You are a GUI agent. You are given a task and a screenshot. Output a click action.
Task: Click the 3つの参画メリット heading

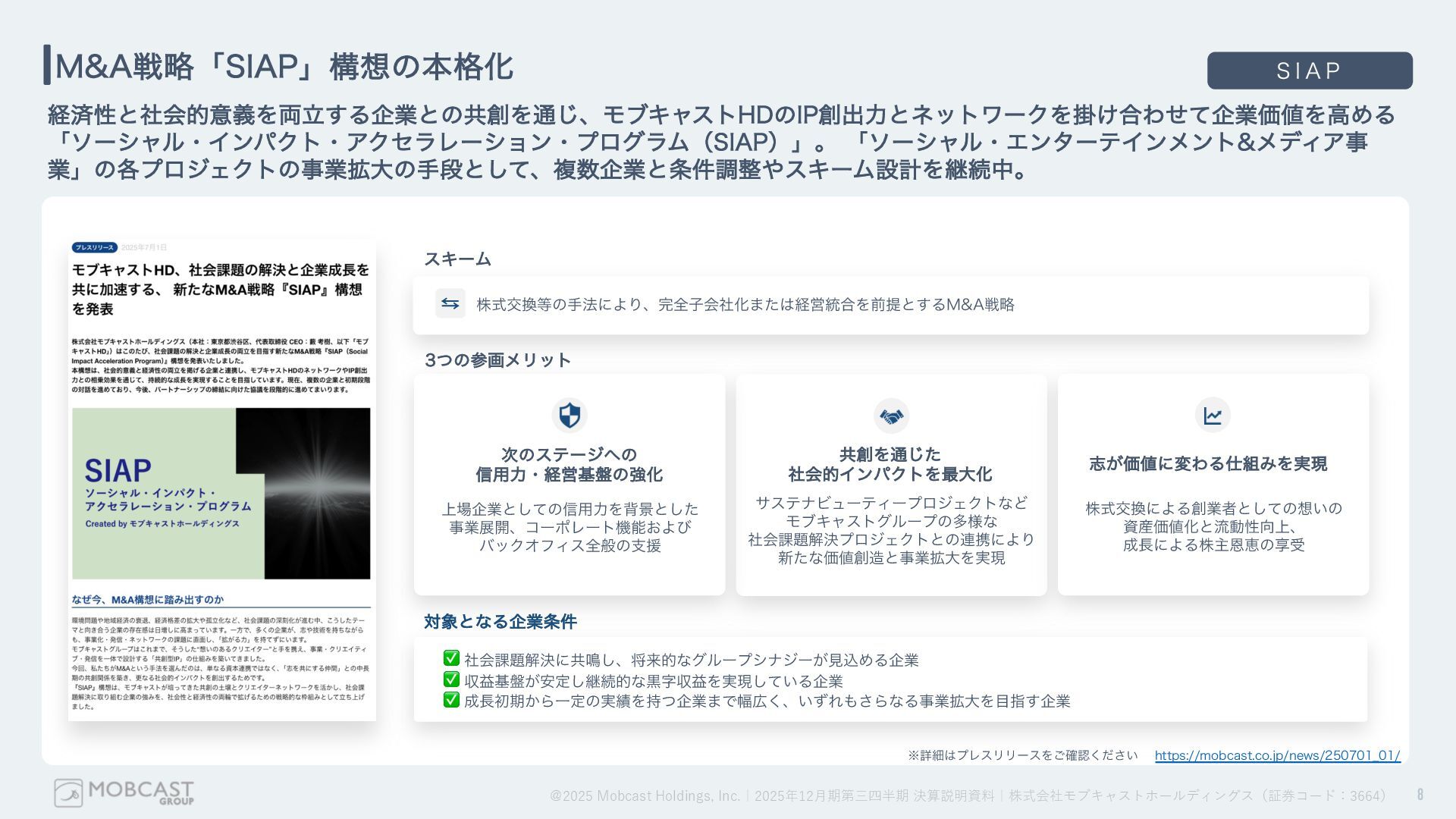[x=497, y=360]
